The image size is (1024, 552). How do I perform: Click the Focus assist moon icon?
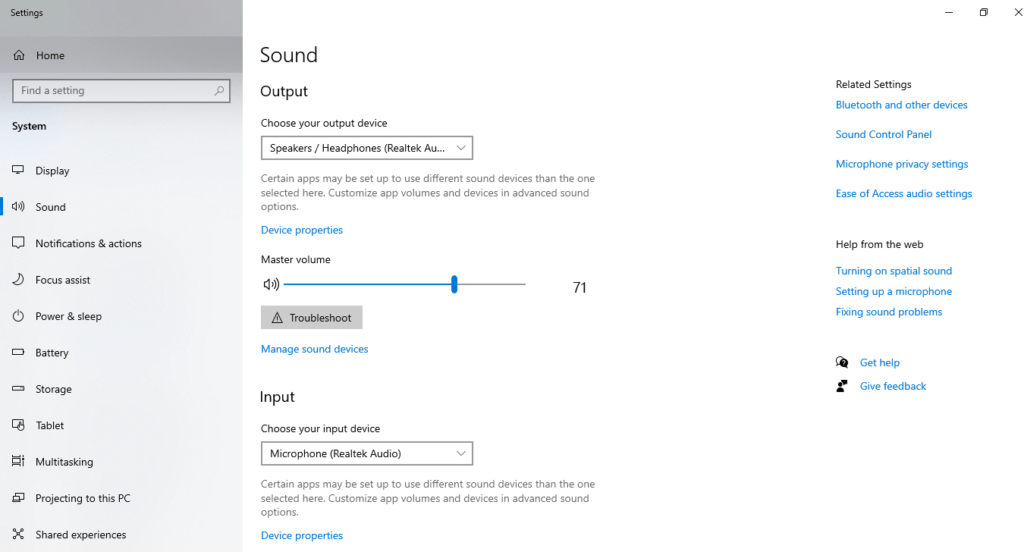(x=18, y=280)
